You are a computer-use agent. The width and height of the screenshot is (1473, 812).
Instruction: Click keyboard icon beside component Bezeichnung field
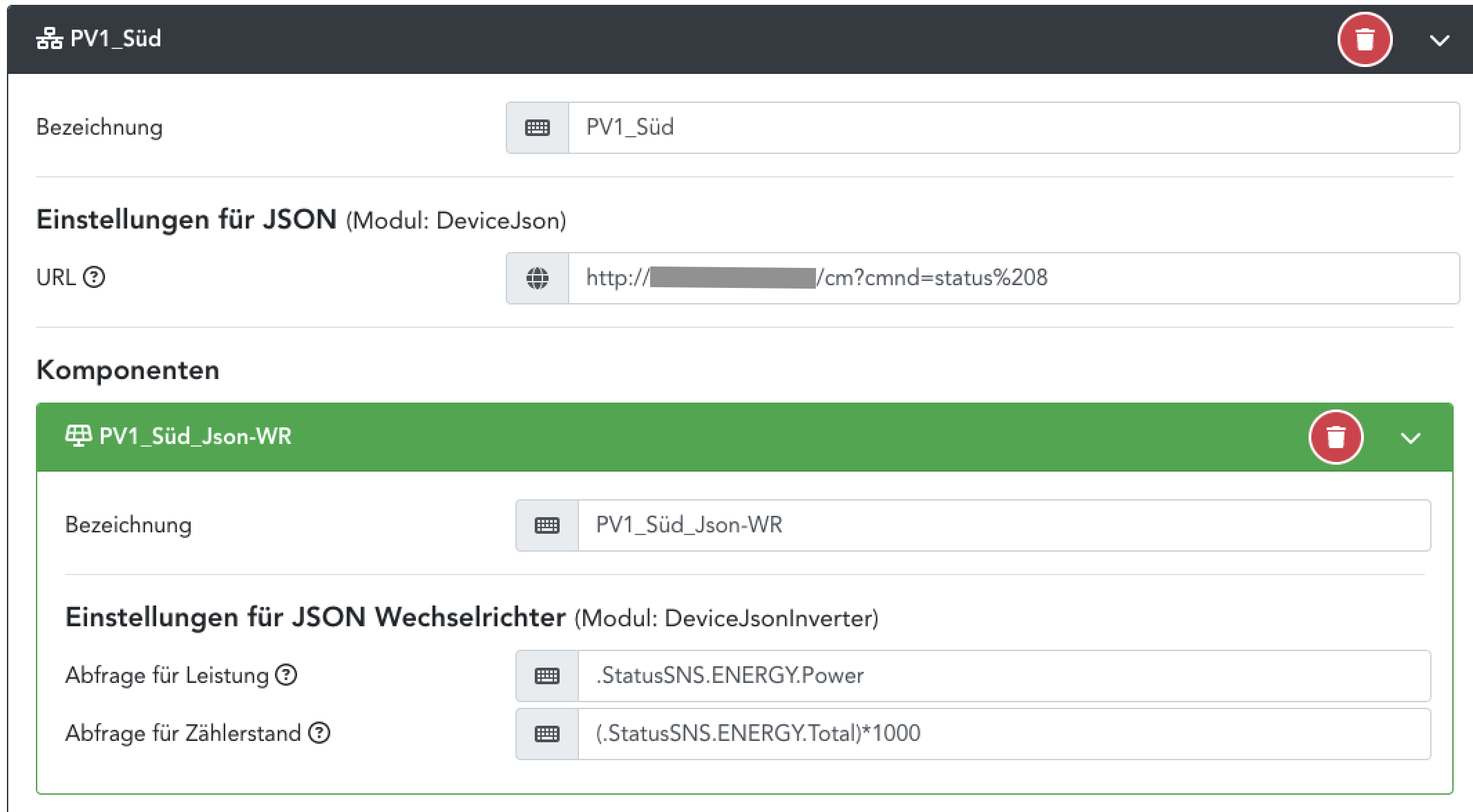click(547, 525)
